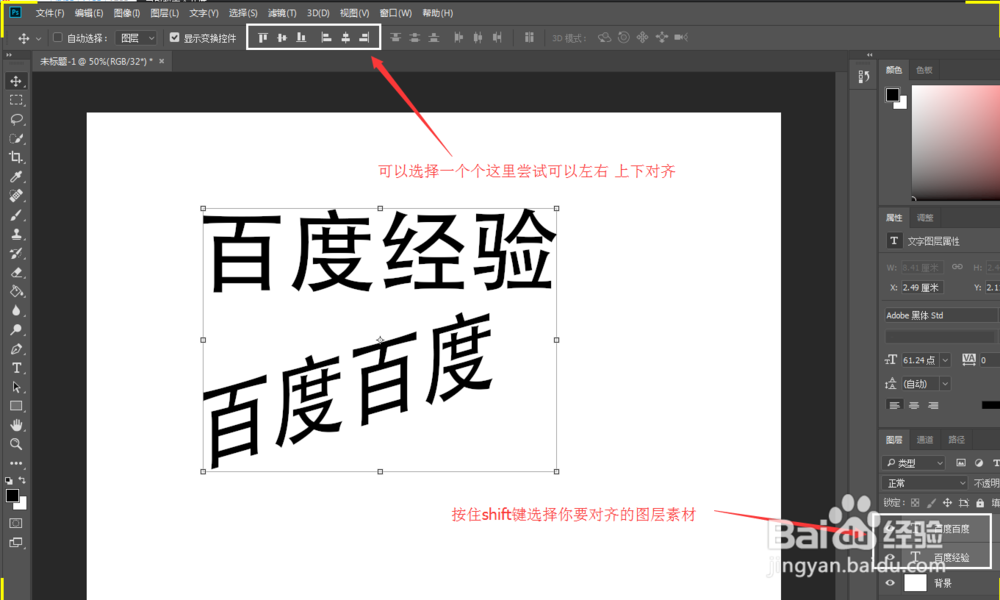Open the History panel icon
The width and height of the screenshot is (1000, 600).
point(864,77)
